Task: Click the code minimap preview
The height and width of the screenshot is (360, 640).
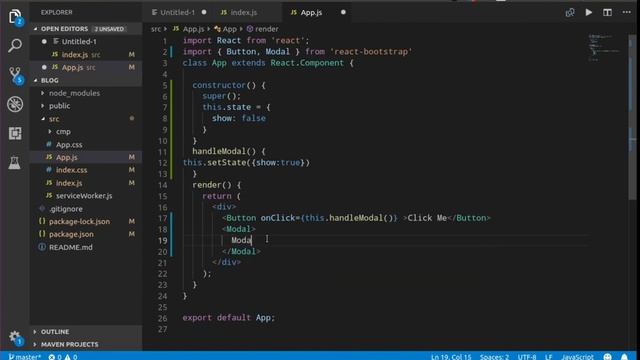Action: click(603, 48)
